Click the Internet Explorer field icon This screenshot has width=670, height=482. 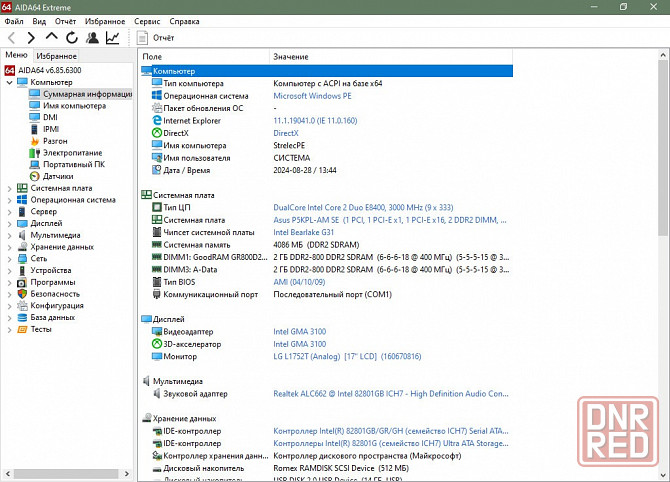point(157,120)
